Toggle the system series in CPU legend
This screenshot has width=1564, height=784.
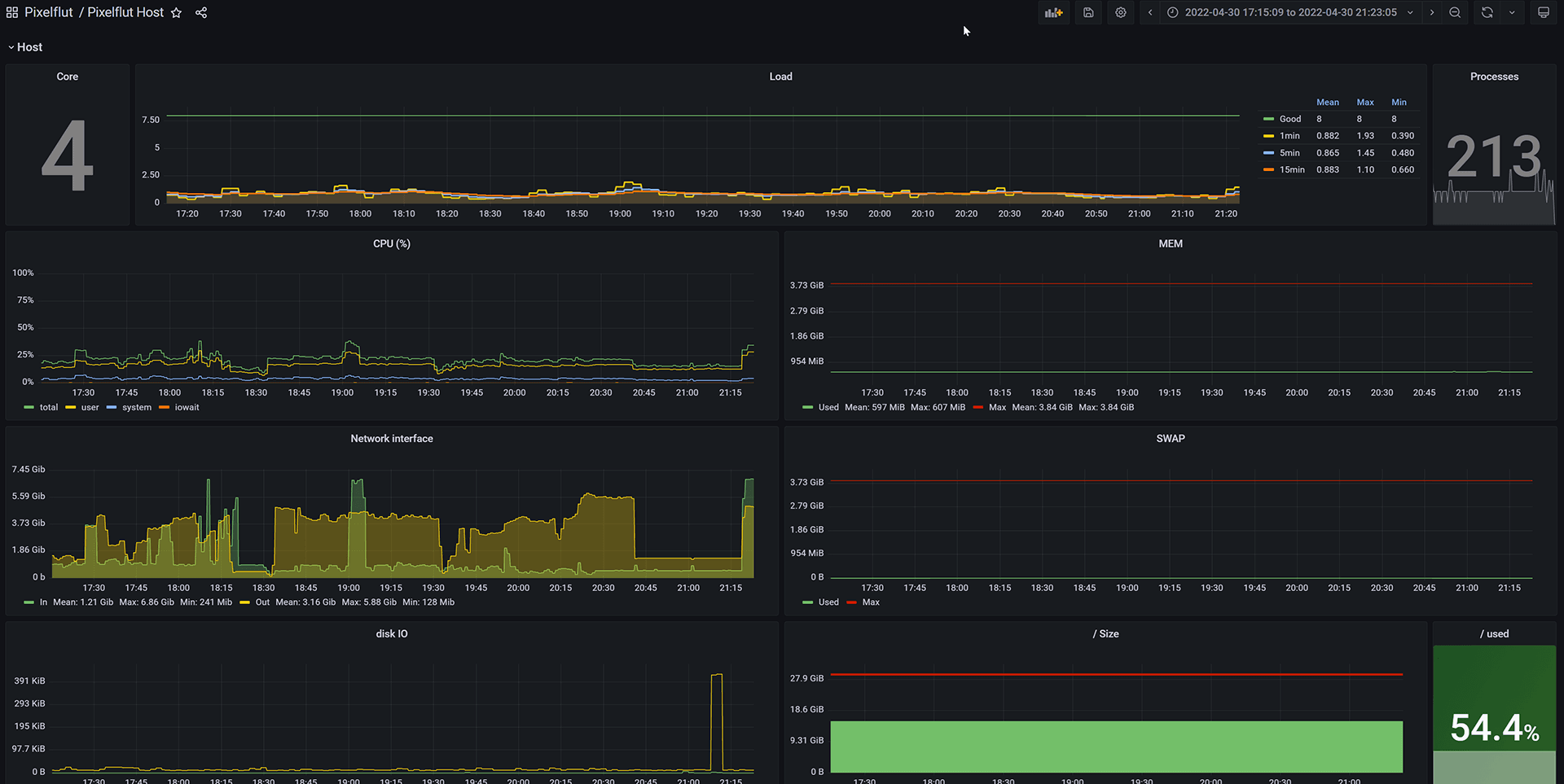[137, 407]
